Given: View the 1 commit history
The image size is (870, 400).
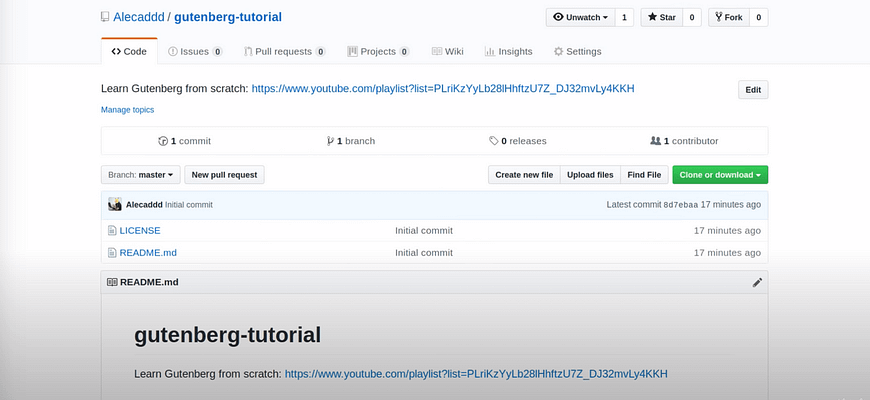Looking at the screenshot, I should [x=184, y=141].
